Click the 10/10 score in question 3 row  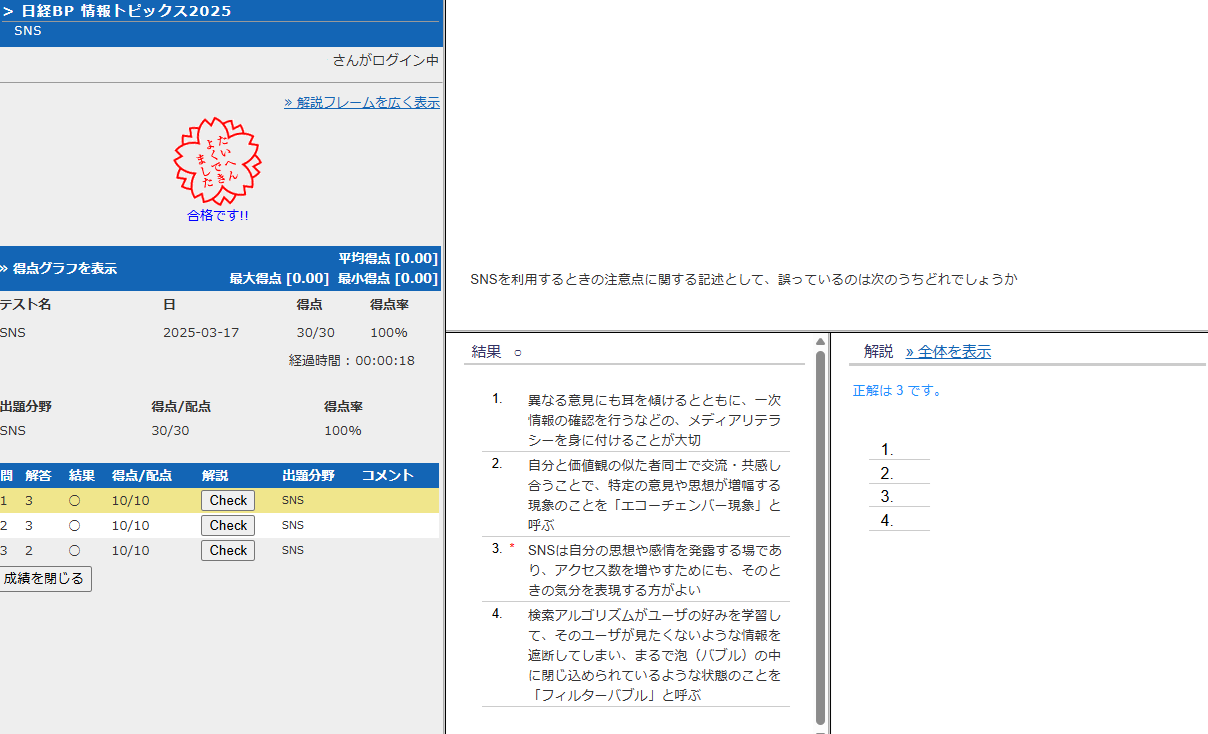point(131,550)
